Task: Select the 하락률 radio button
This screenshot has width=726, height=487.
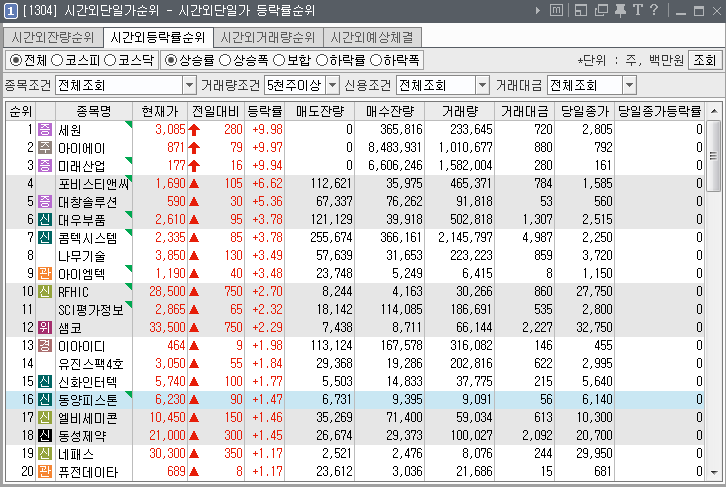Action: coord(321,60)
